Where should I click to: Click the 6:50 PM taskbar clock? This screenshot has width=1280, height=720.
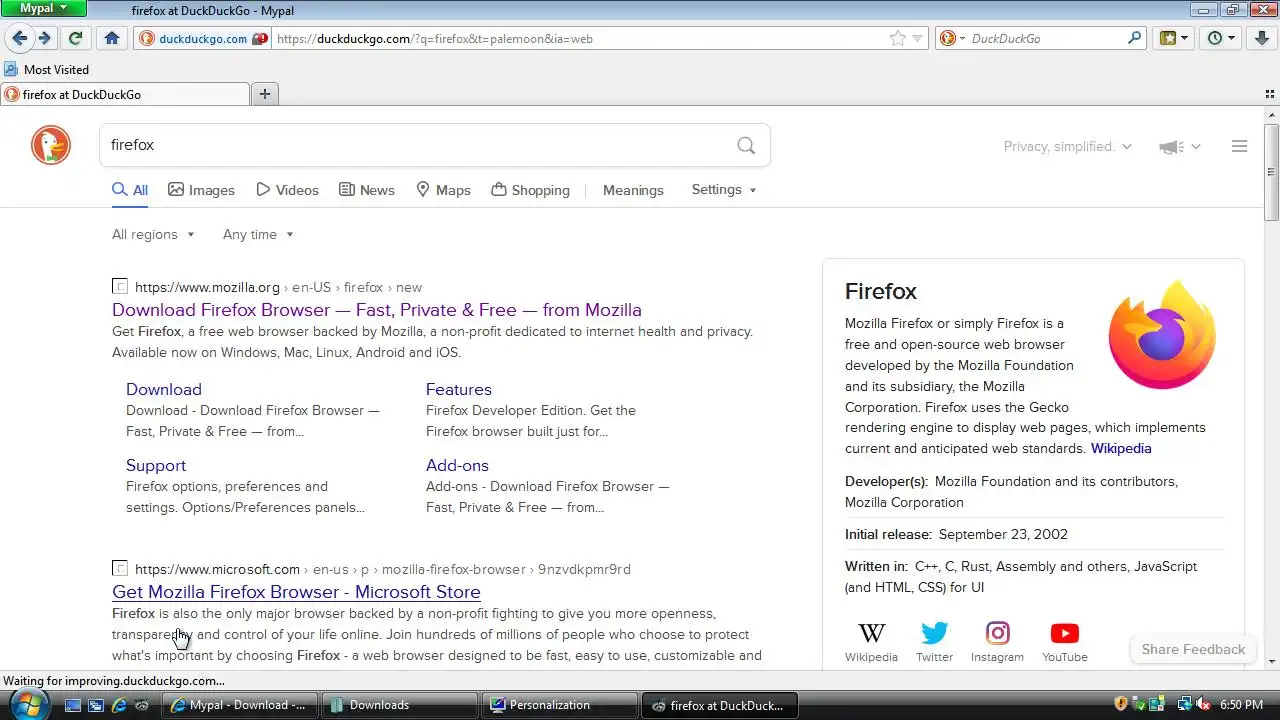[1242, 705]
